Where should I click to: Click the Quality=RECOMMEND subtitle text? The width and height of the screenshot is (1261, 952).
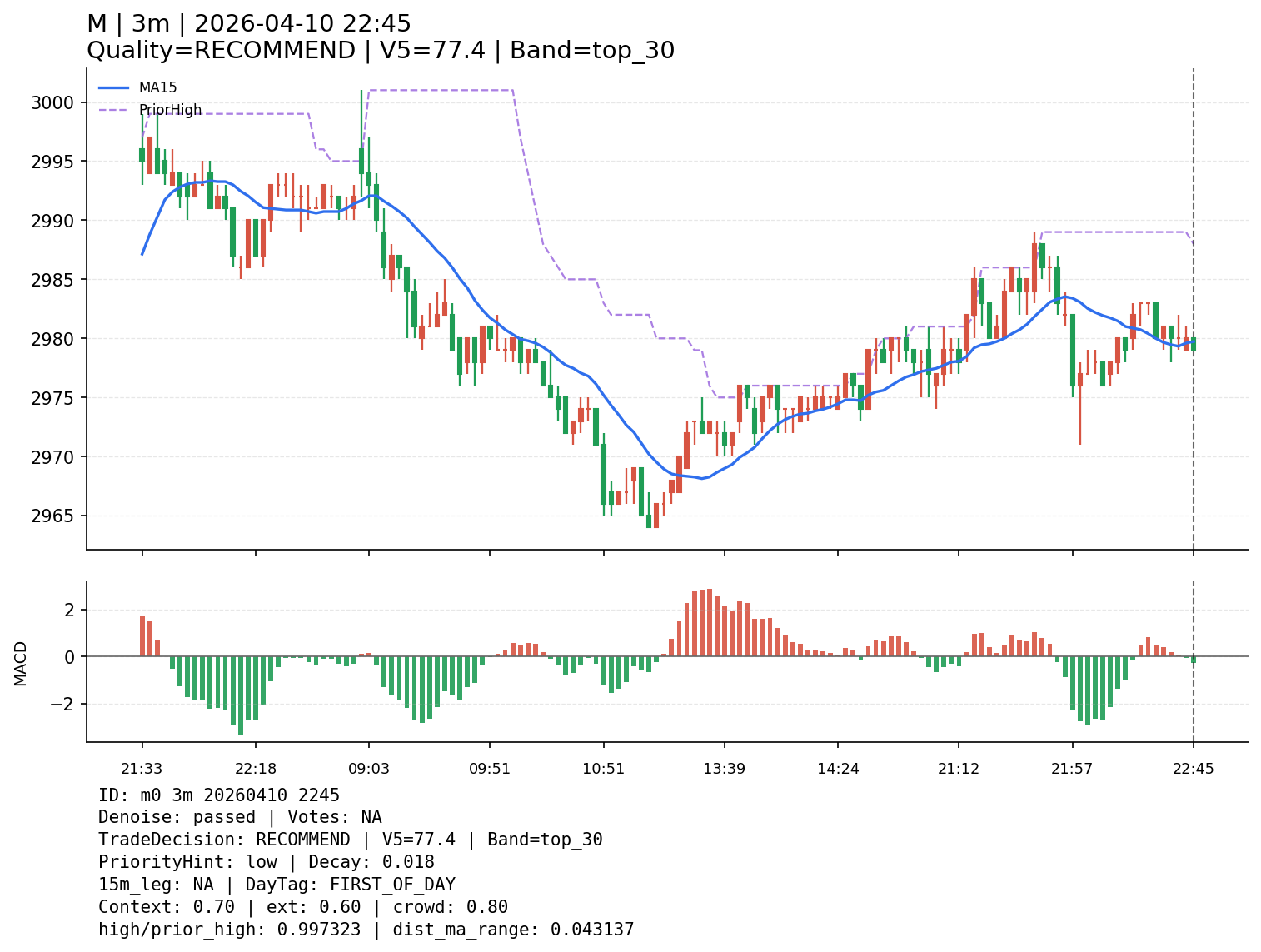click(x=221, y=51)
